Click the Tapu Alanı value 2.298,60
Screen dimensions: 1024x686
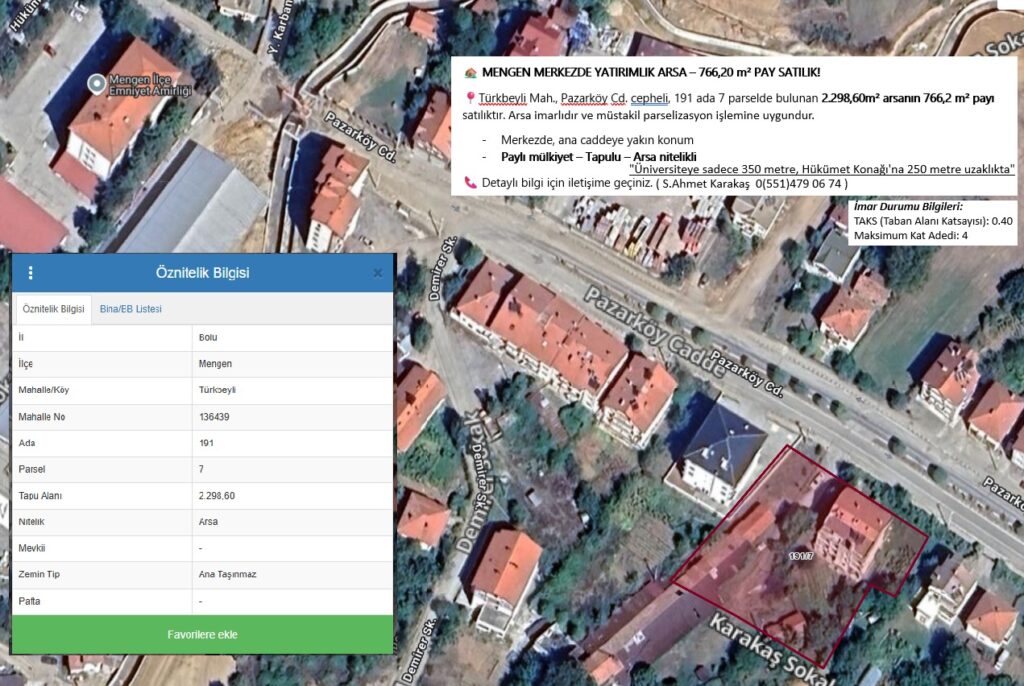coord(217,496)
